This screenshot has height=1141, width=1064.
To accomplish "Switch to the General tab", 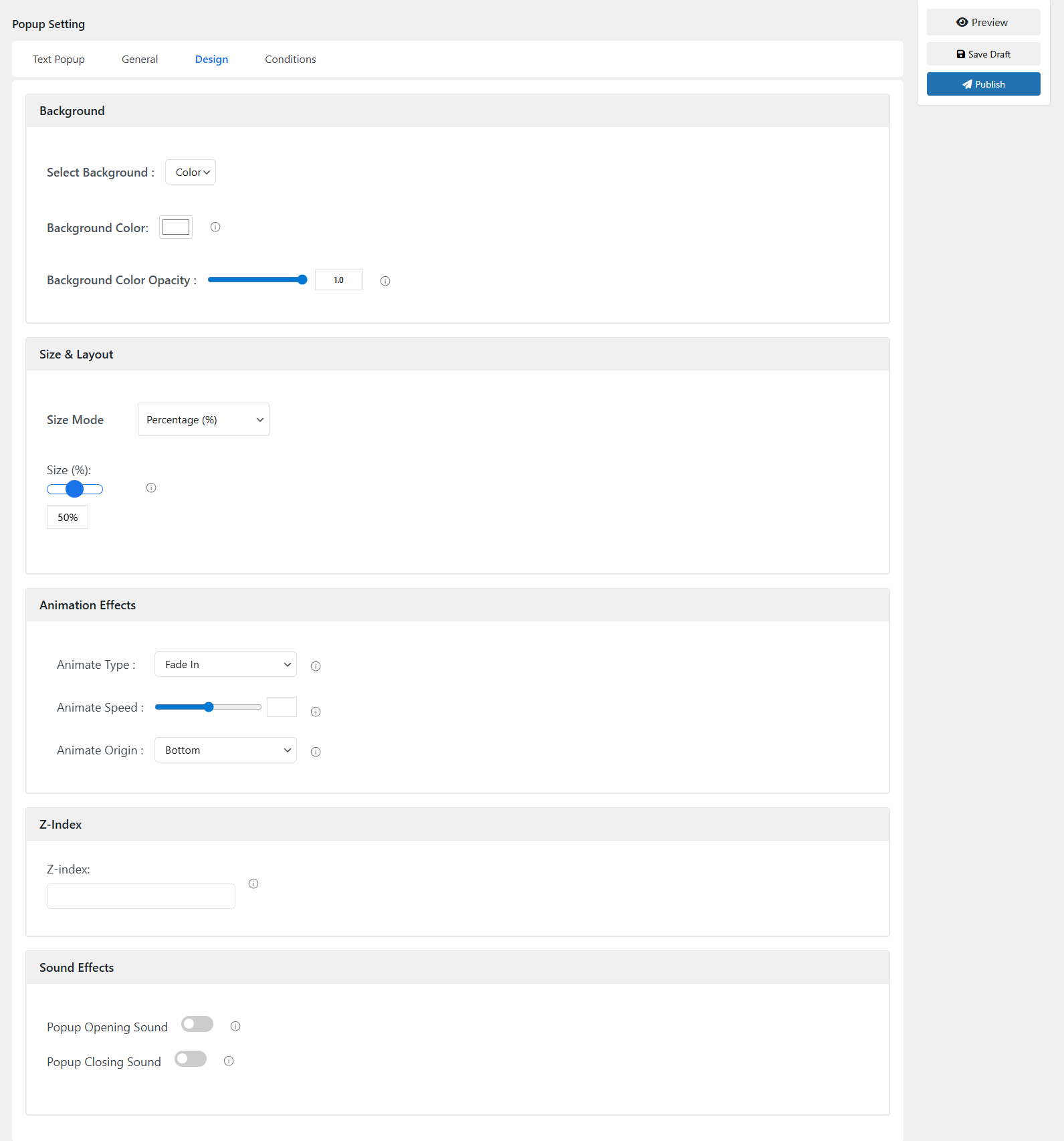I will (x=140, y=59).
